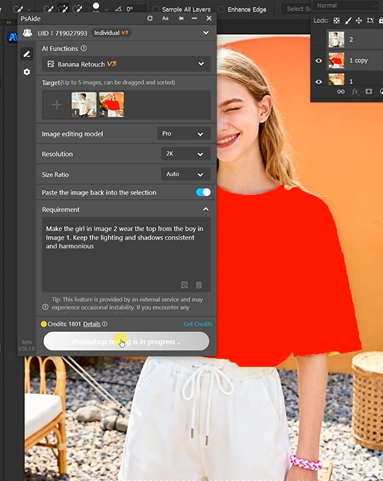Select target image thumbnail 2 of the girl
383x481 pixels.
click(x=111, y=105)
